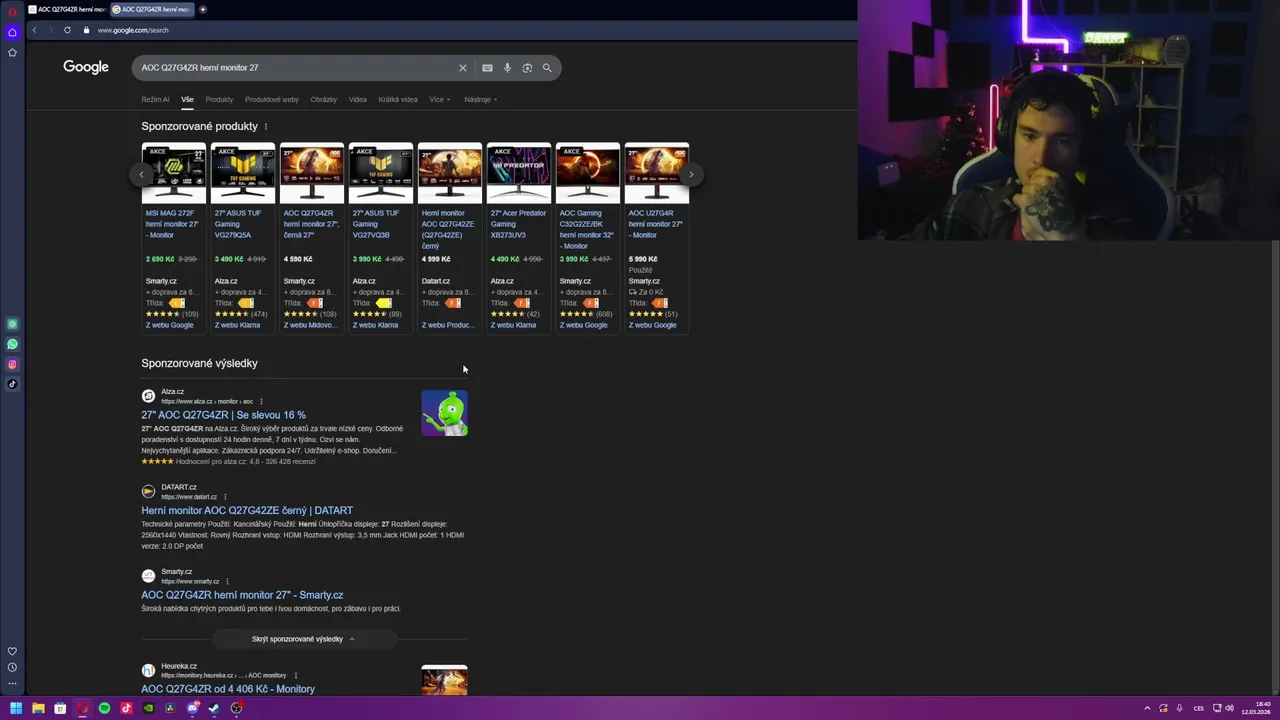Image resolution: width=1280 pixels, height=720 pixels.
Task: Click the magnifier search submit icon
Action: point(547,68)
